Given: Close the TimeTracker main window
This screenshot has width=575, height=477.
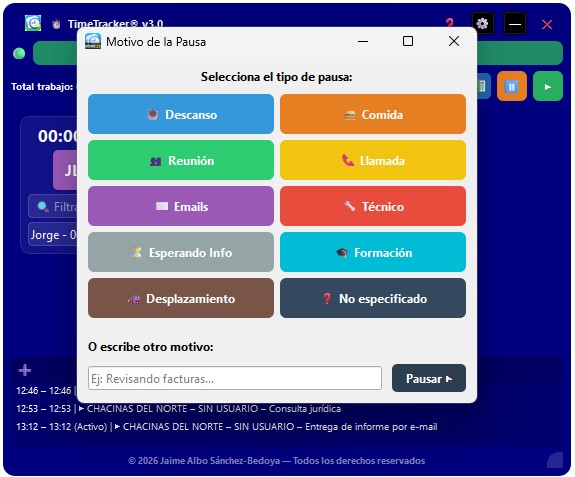Looking at the screenshot, I should (x=547, y=25).
